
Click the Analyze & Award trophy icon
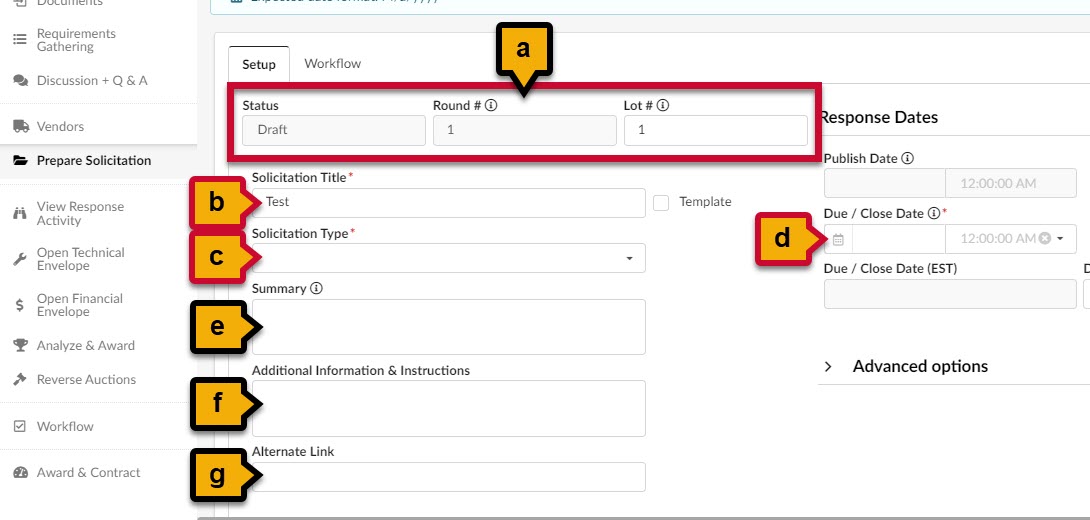(21, 346)
